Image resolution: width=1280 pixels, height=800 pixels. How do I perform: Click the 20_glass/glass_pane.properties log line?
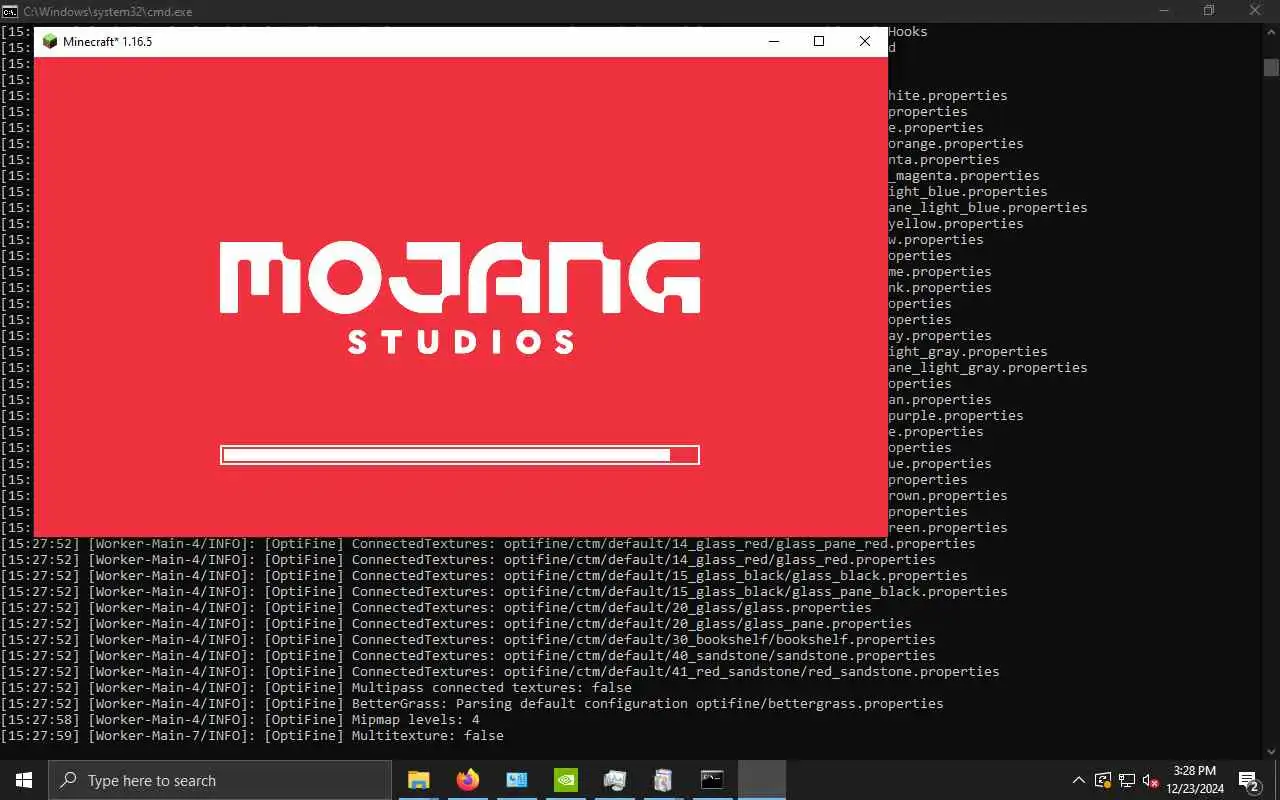pos(456,623)
